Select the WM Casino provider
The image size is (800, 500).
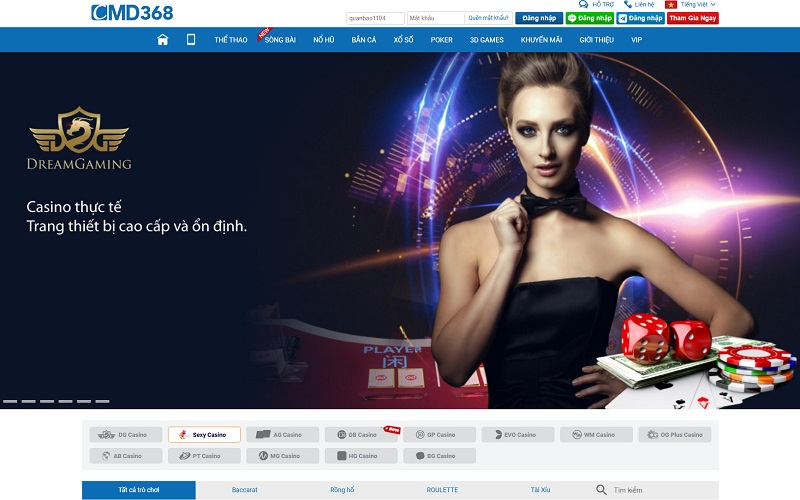[596, 435]
